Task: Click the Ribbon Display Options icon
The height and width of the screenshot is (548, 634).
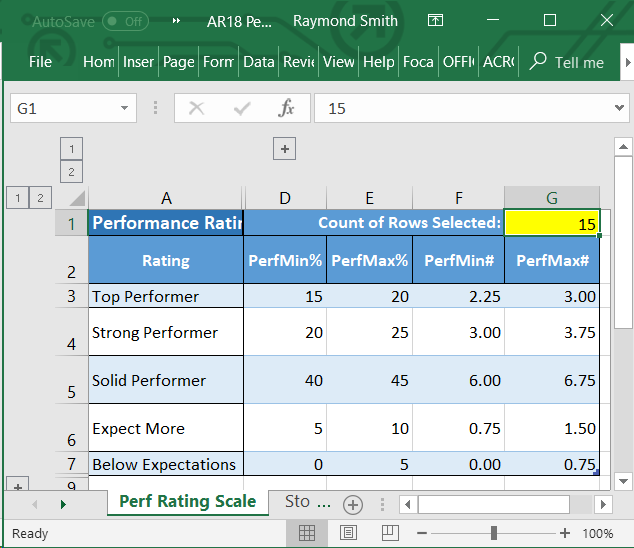Action: point(435,20)
